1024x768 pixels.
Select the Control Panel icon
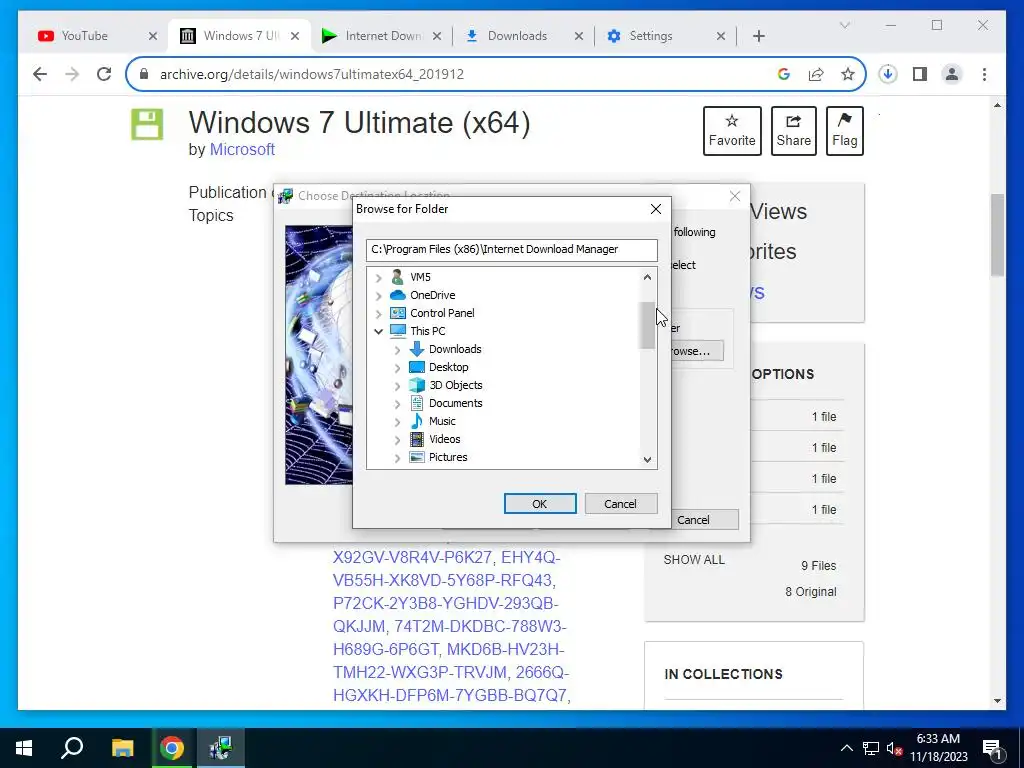[x=398, y=313]
